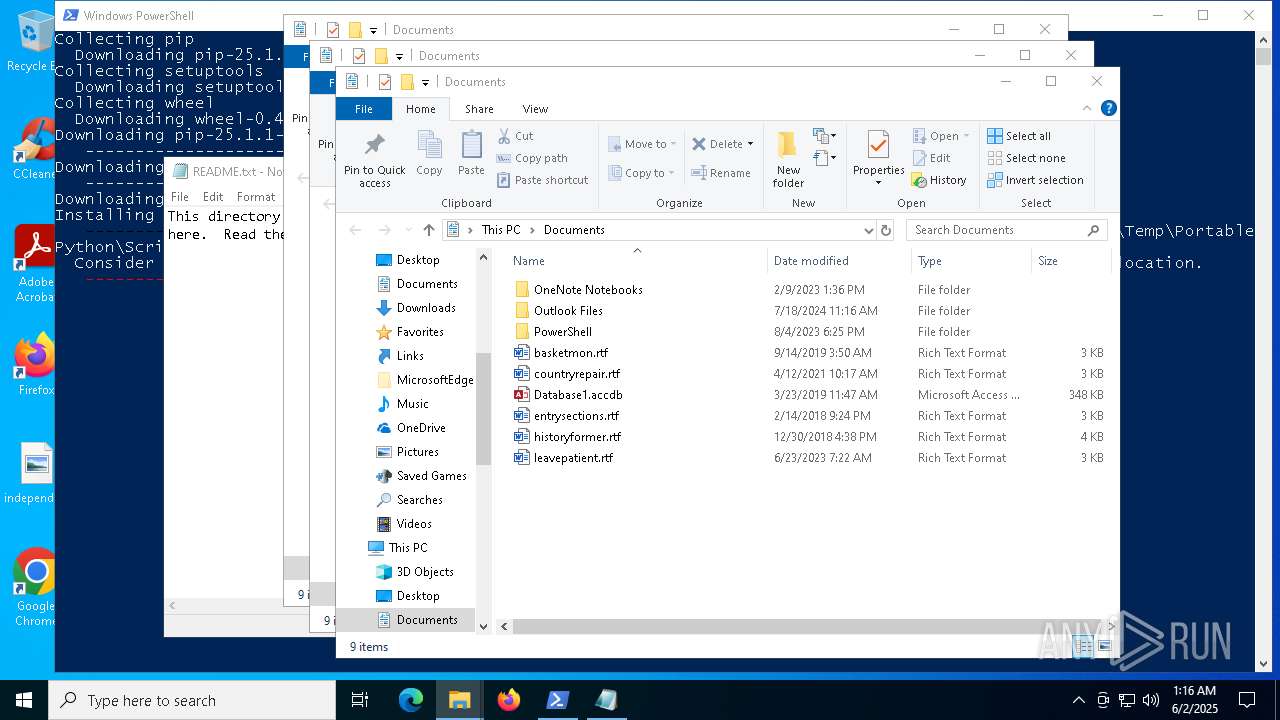Viewport: 1280px width, 720px height.
Task: Open the Move to dropdown
Action: coord(642,144)
